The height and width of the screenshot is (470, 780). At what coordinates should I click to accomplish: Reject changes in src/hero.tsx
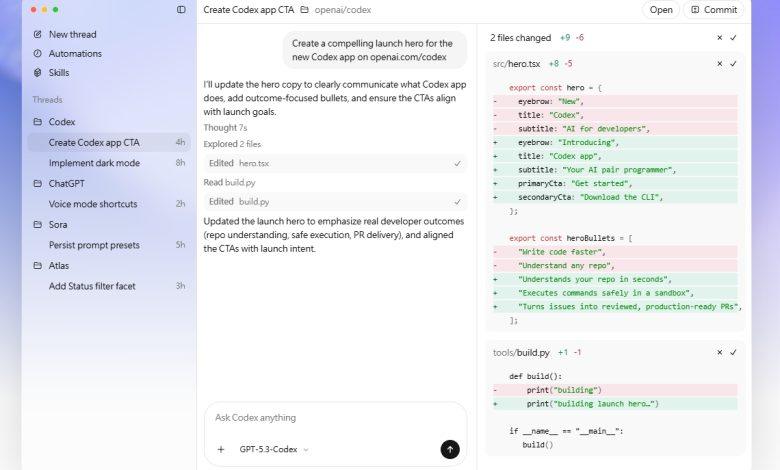pyautogui.click(x=719, y=63)
